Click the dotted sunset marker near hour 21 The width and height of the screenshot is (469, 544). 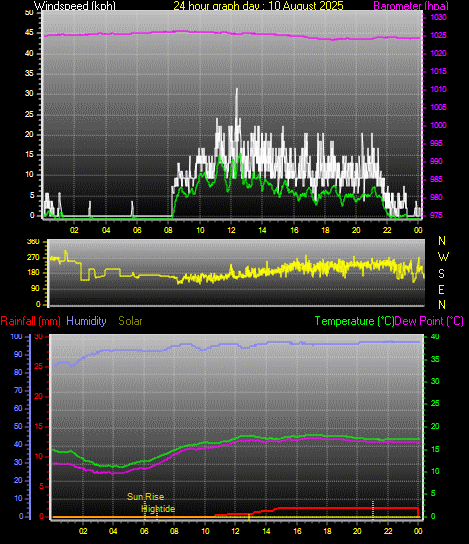click(373, 510)
